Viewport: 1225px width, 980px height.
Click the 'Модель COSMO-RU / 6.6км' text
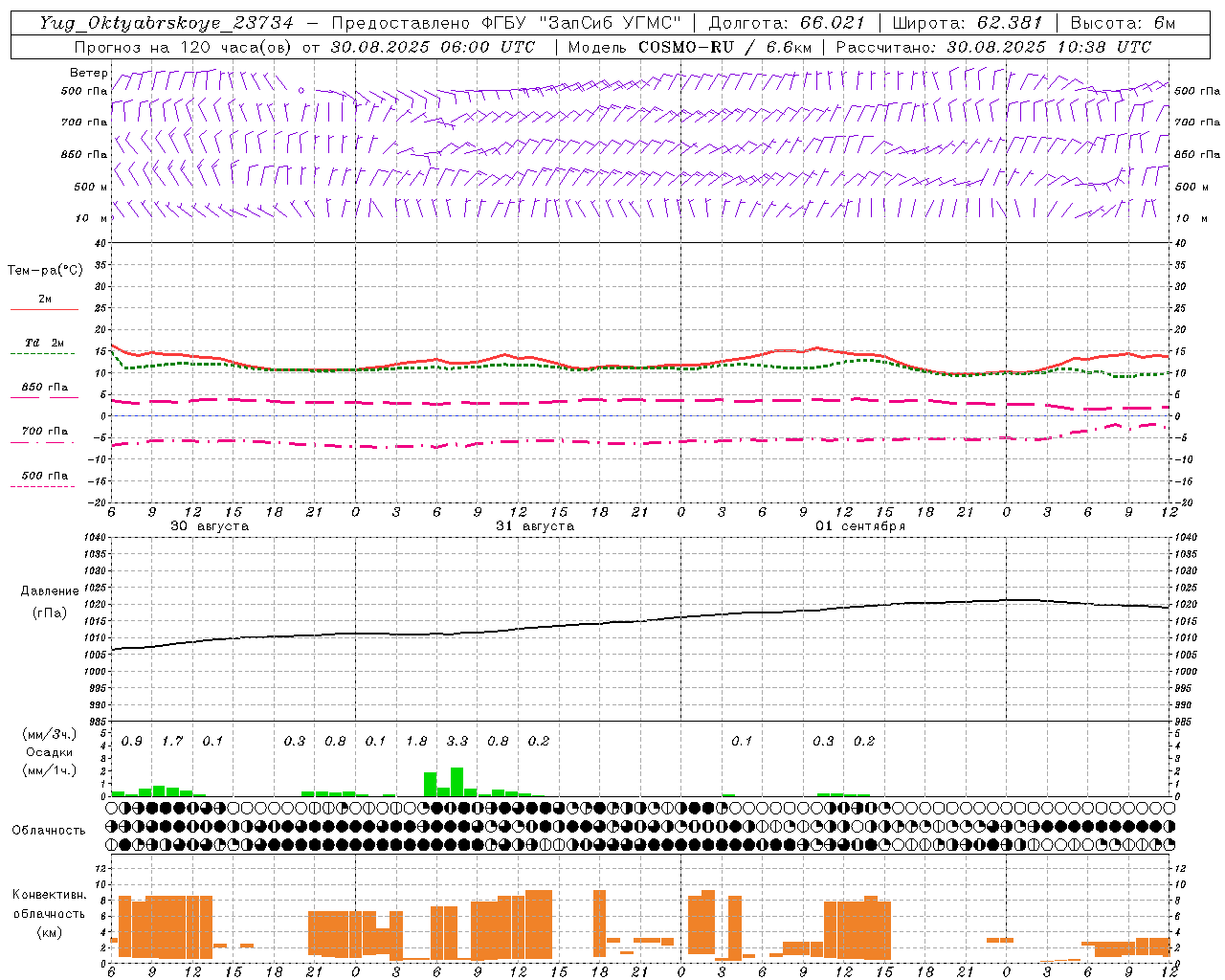point(690,47)
